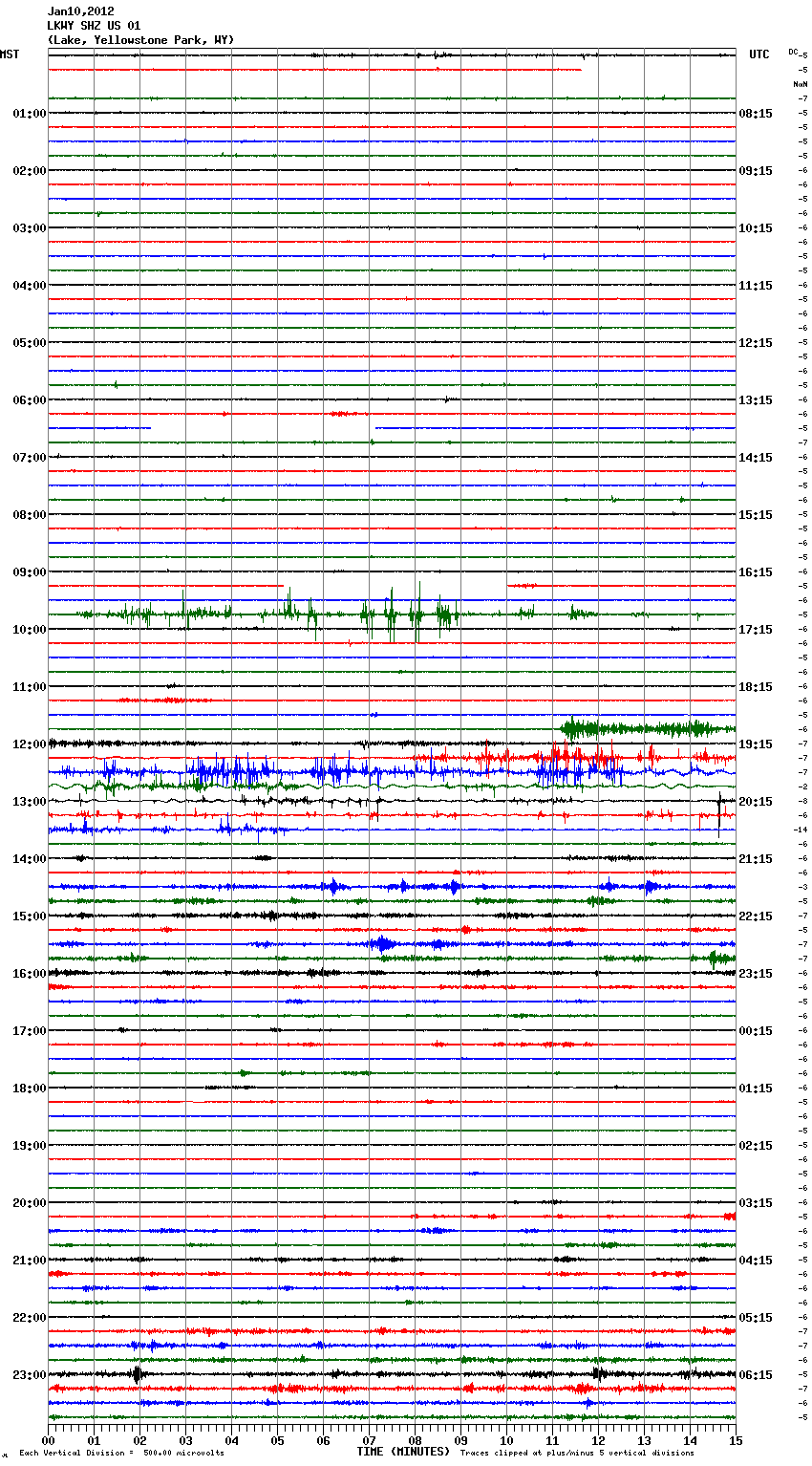Select the "04:15" UTC time label
The height and width of the screenshot is (1466, 812).
pos(756,1261)
